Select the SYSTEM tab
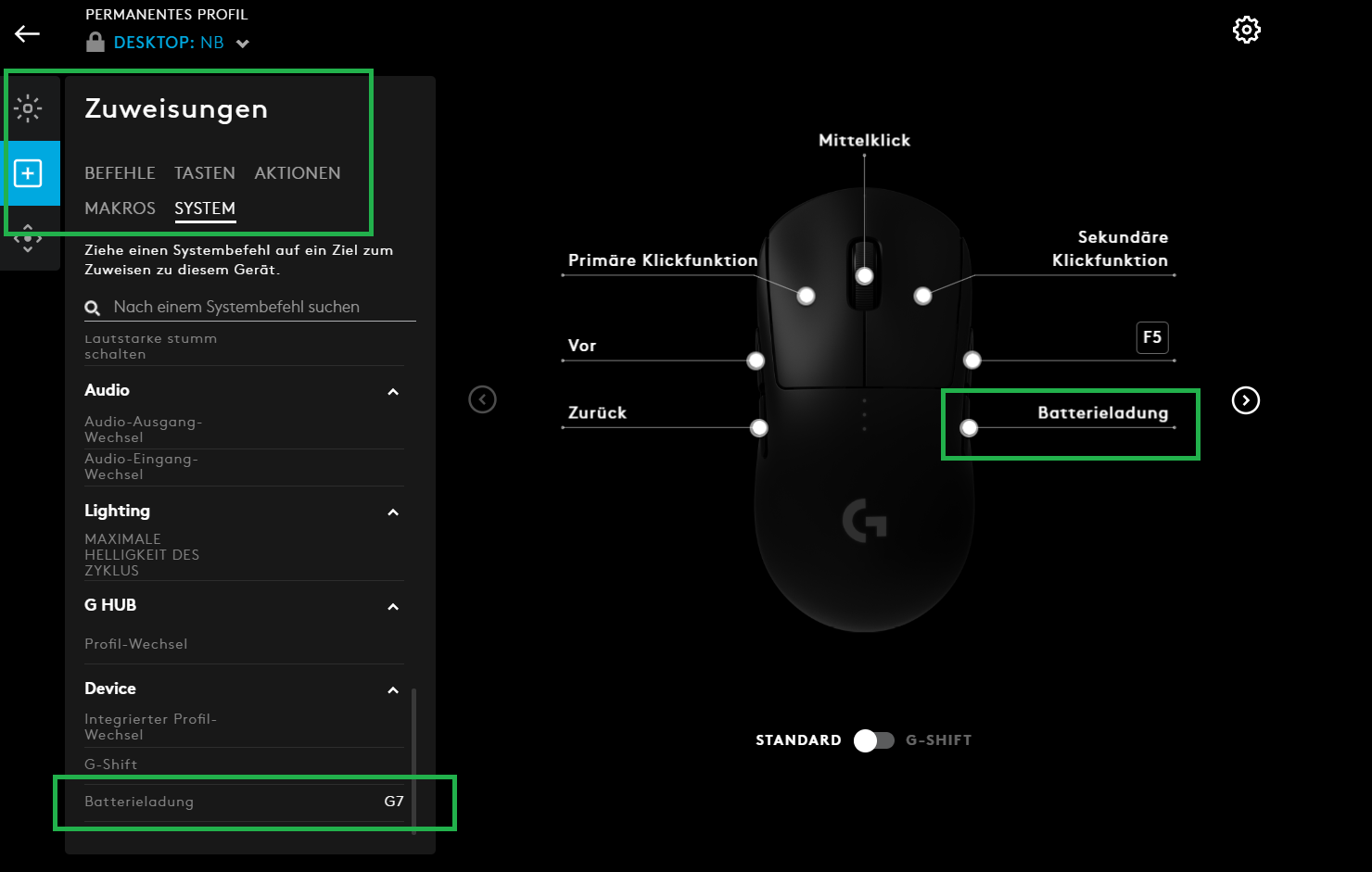 click(205, 209)
